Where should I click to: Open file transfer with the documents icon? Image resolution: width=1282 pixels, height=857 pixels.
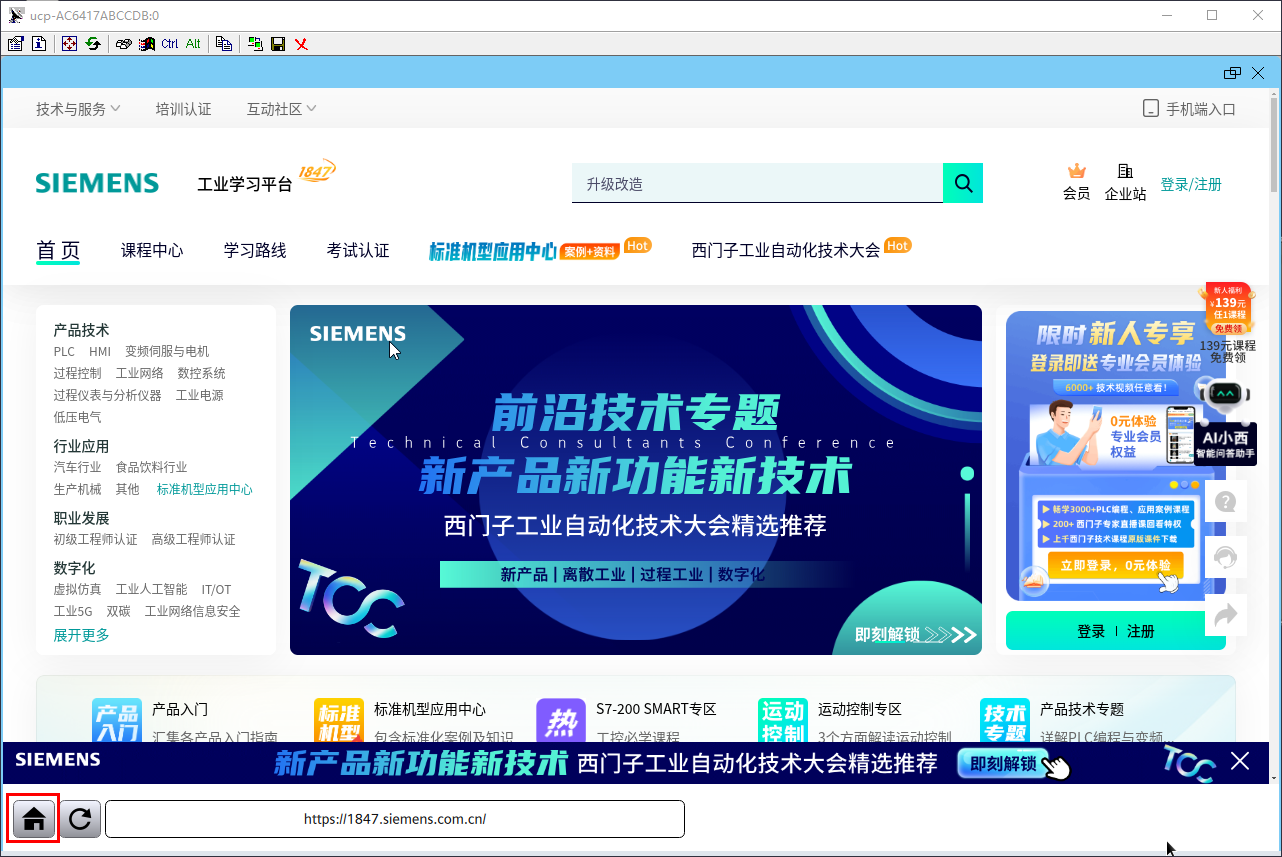(x=224, y=44)
